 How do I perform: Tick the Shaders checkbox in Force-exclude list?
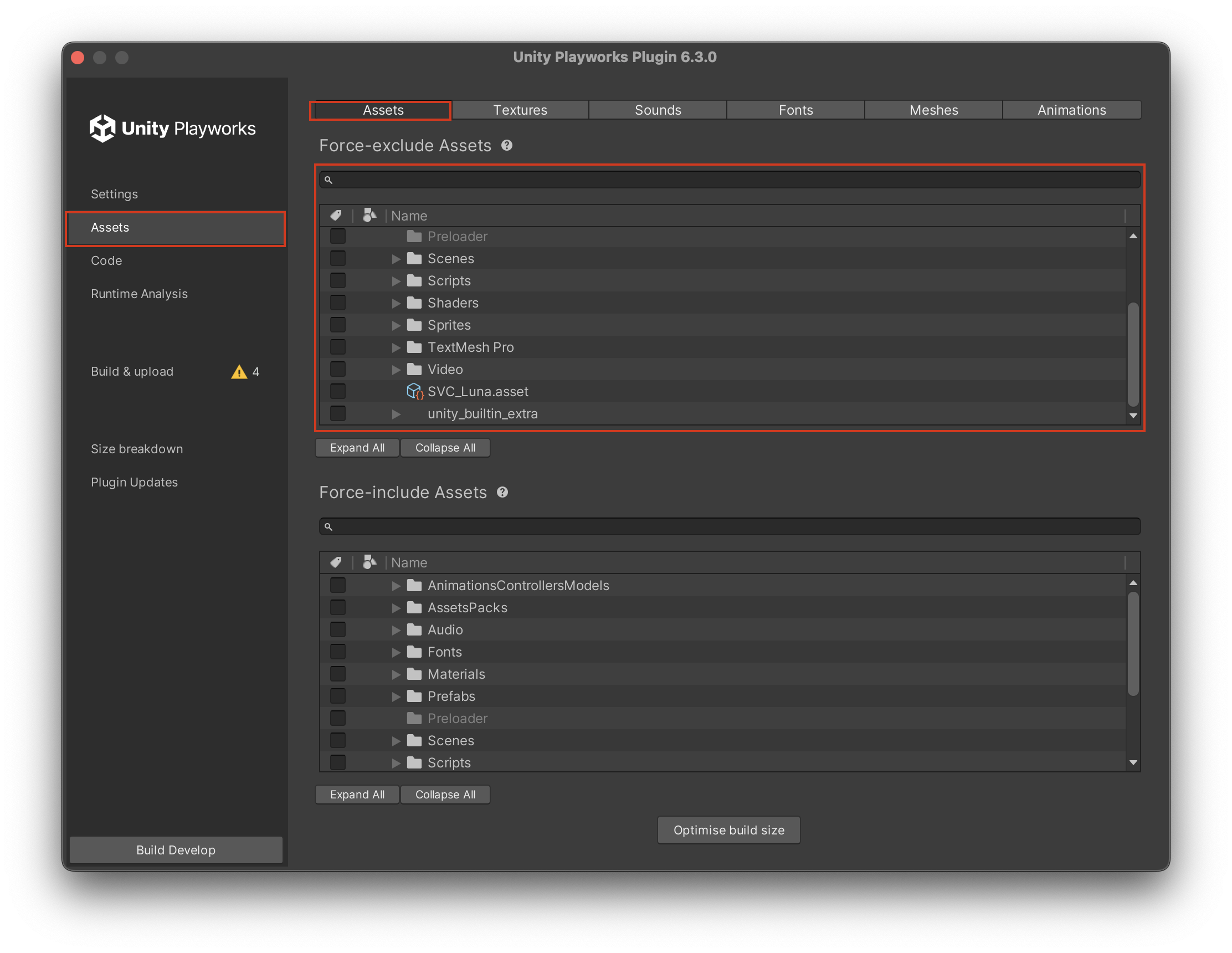[338, 303]
